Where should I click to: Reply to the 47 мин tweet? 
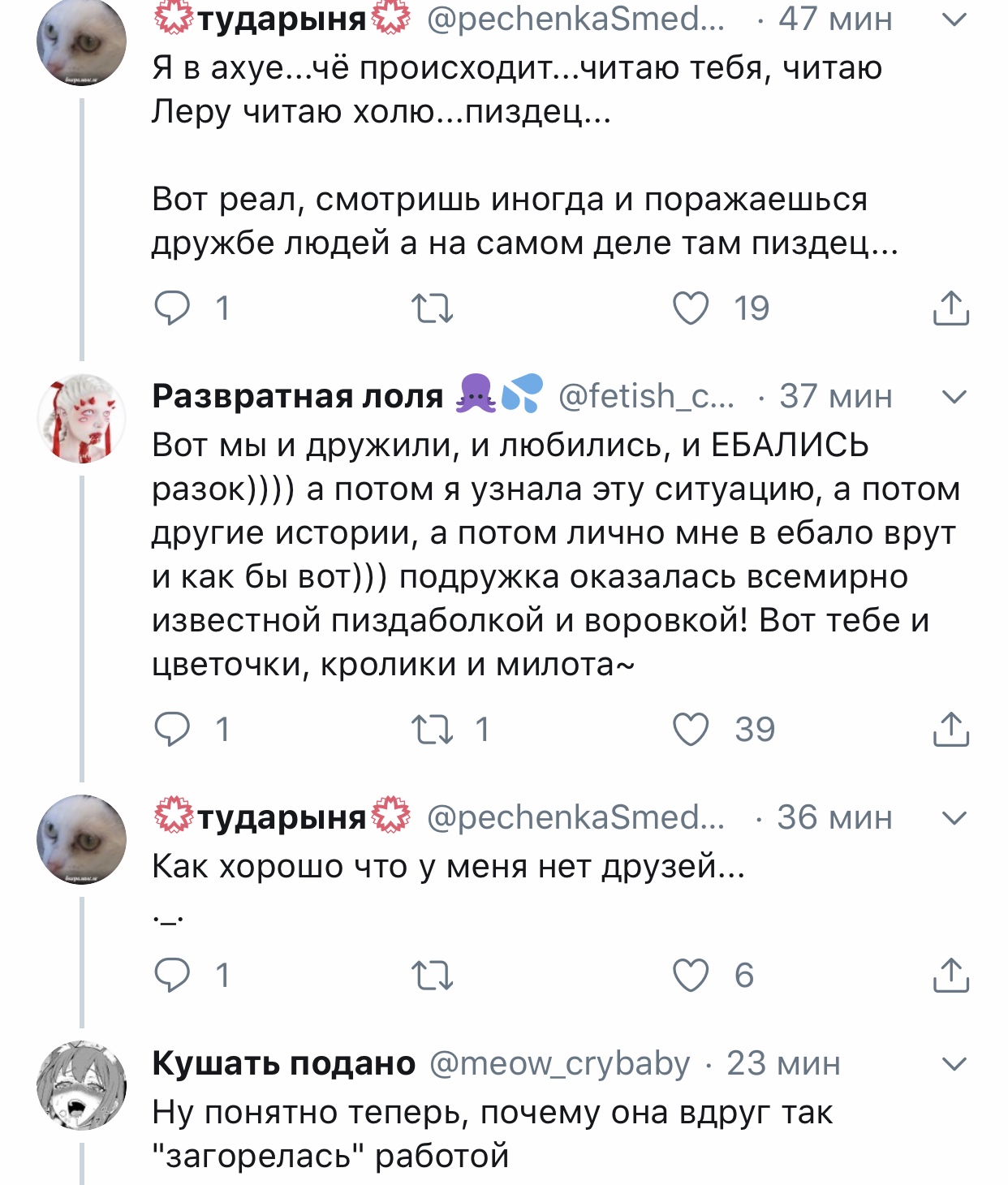tap(172, 308)
